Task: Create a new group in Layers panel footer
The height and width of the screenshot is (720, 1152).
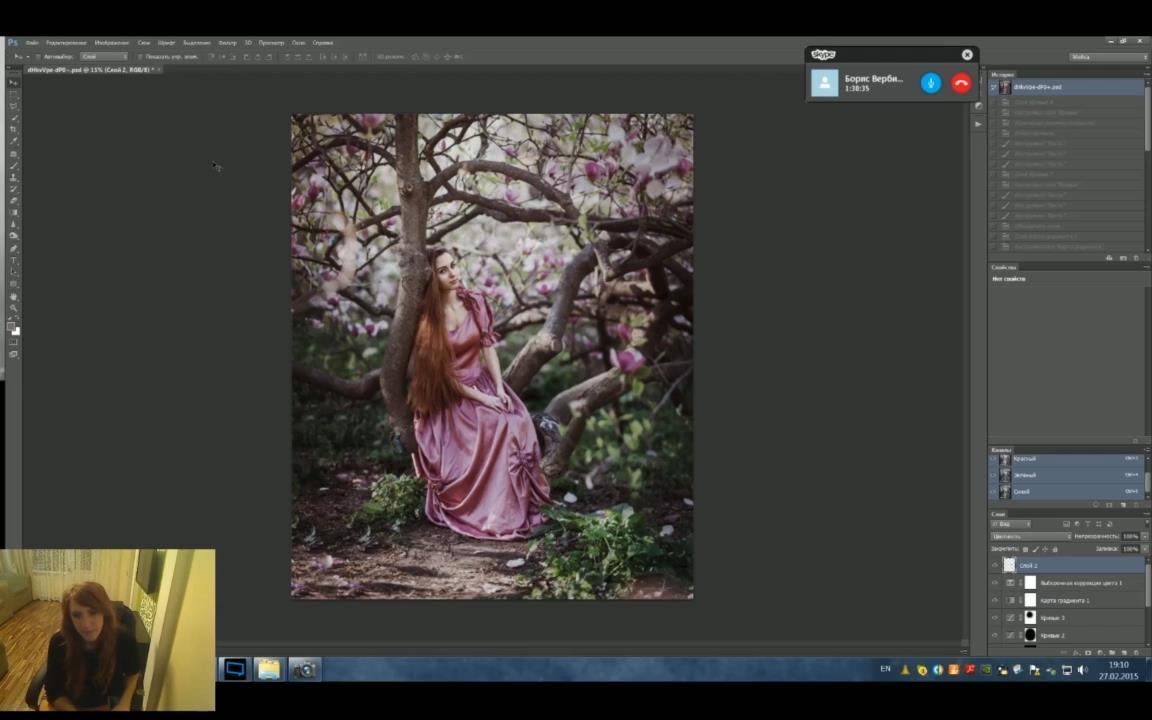Action: [1112, 652]
